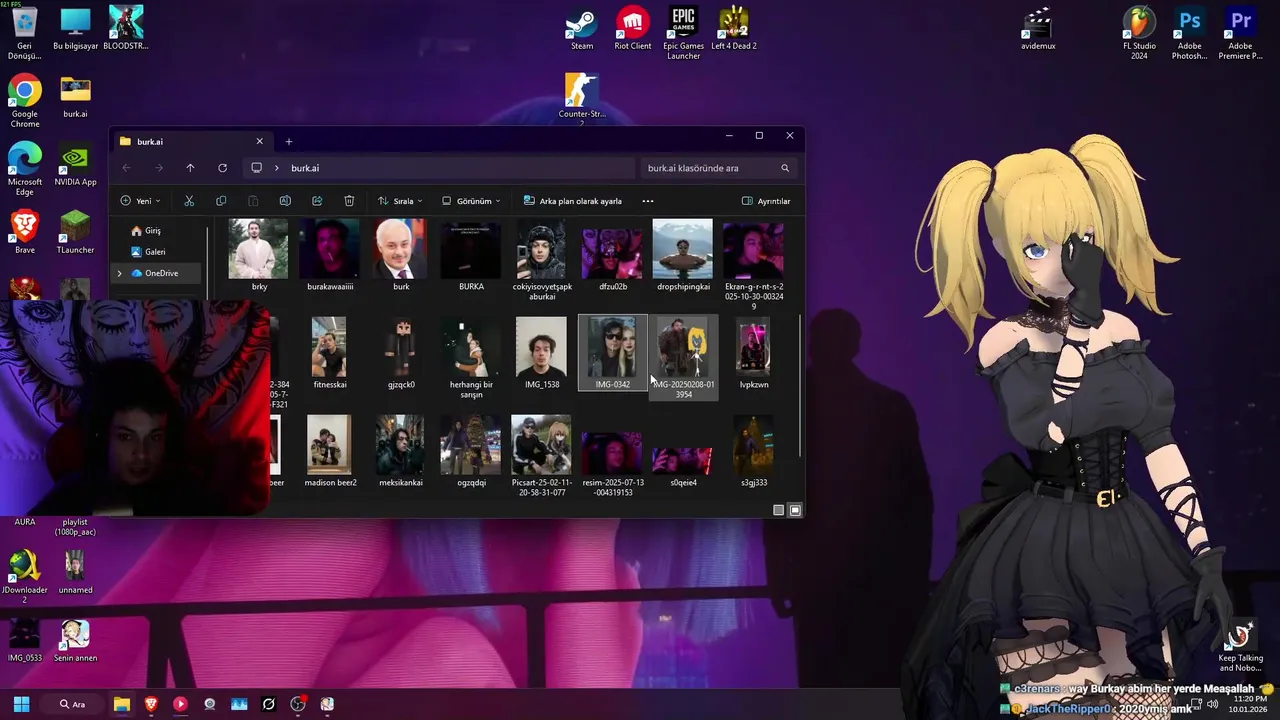
Task: Switch to details list view icon in status bar
Action: coord(779,510)
